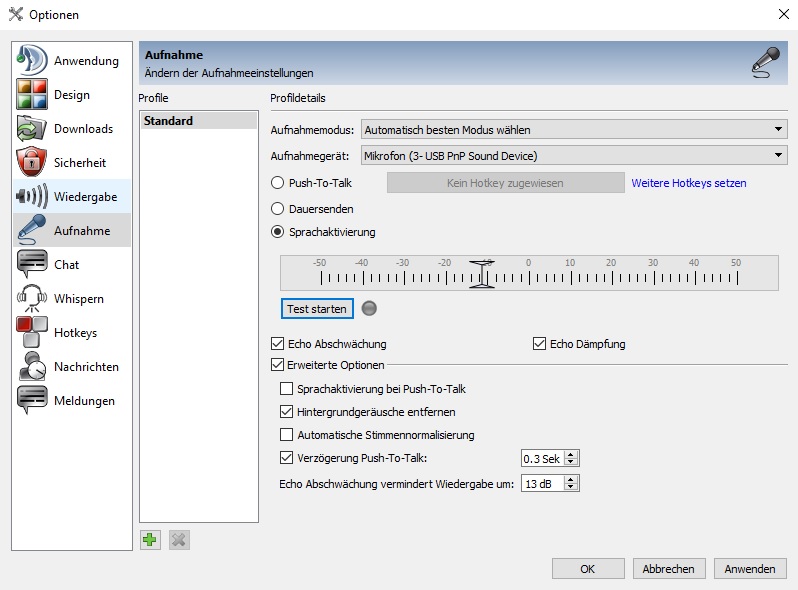Choose the Sicherheit shield icon
798x590 pixels.
(x=32, y=162)
